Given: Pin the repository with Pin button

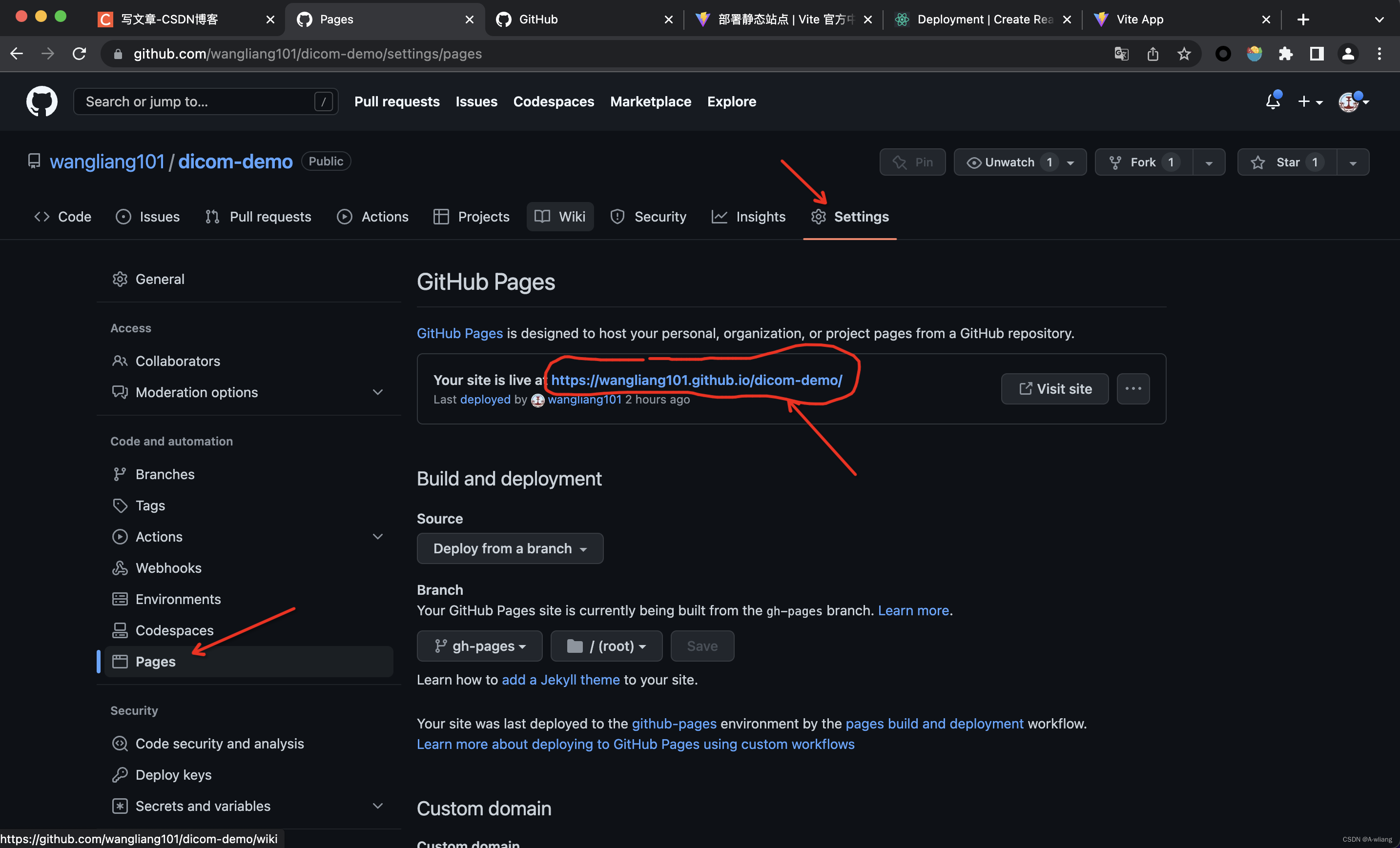Looking at the screenshot, I should tap(912, 162).
